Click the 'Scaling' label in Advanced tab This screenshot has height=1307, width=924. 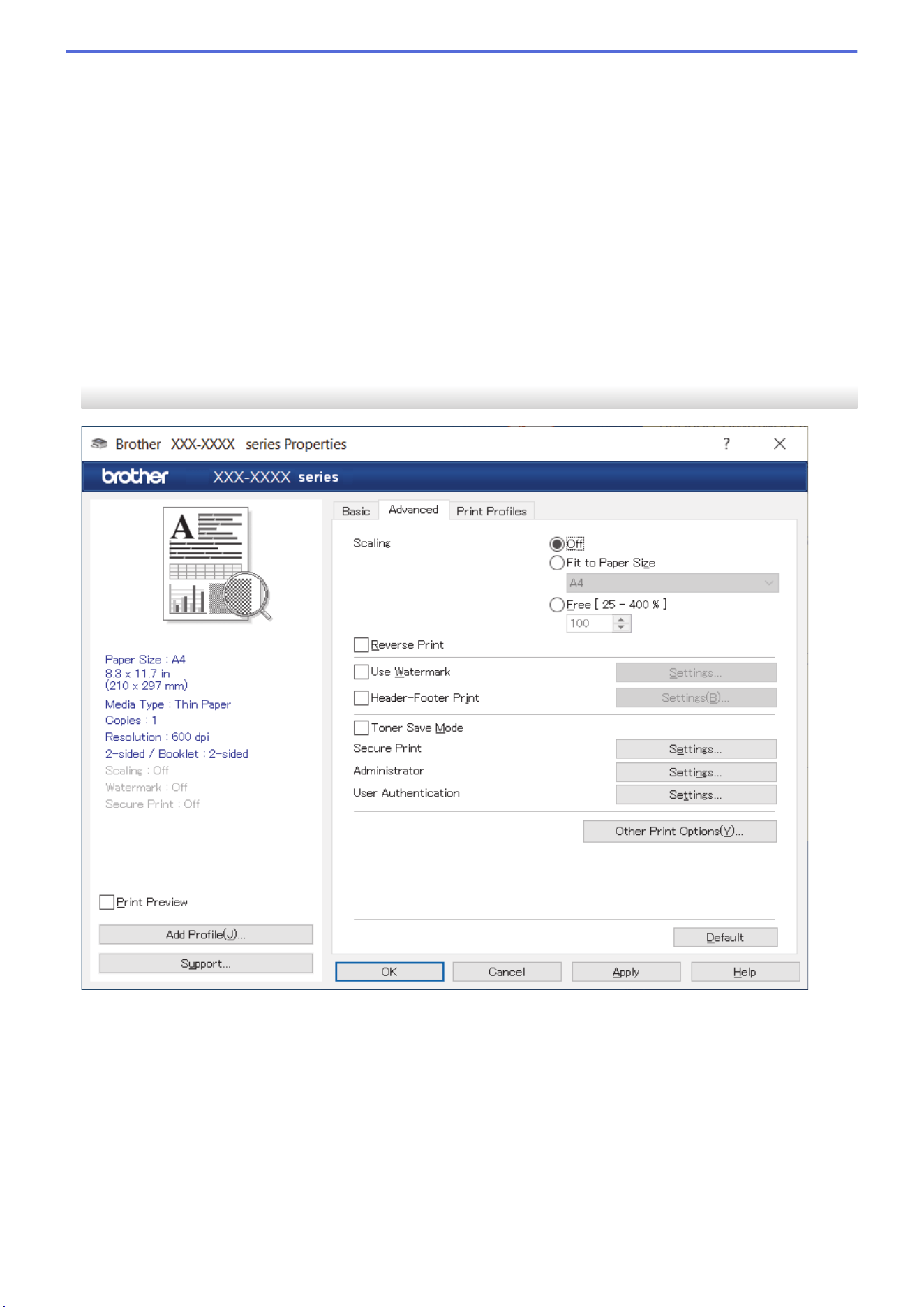372,543
